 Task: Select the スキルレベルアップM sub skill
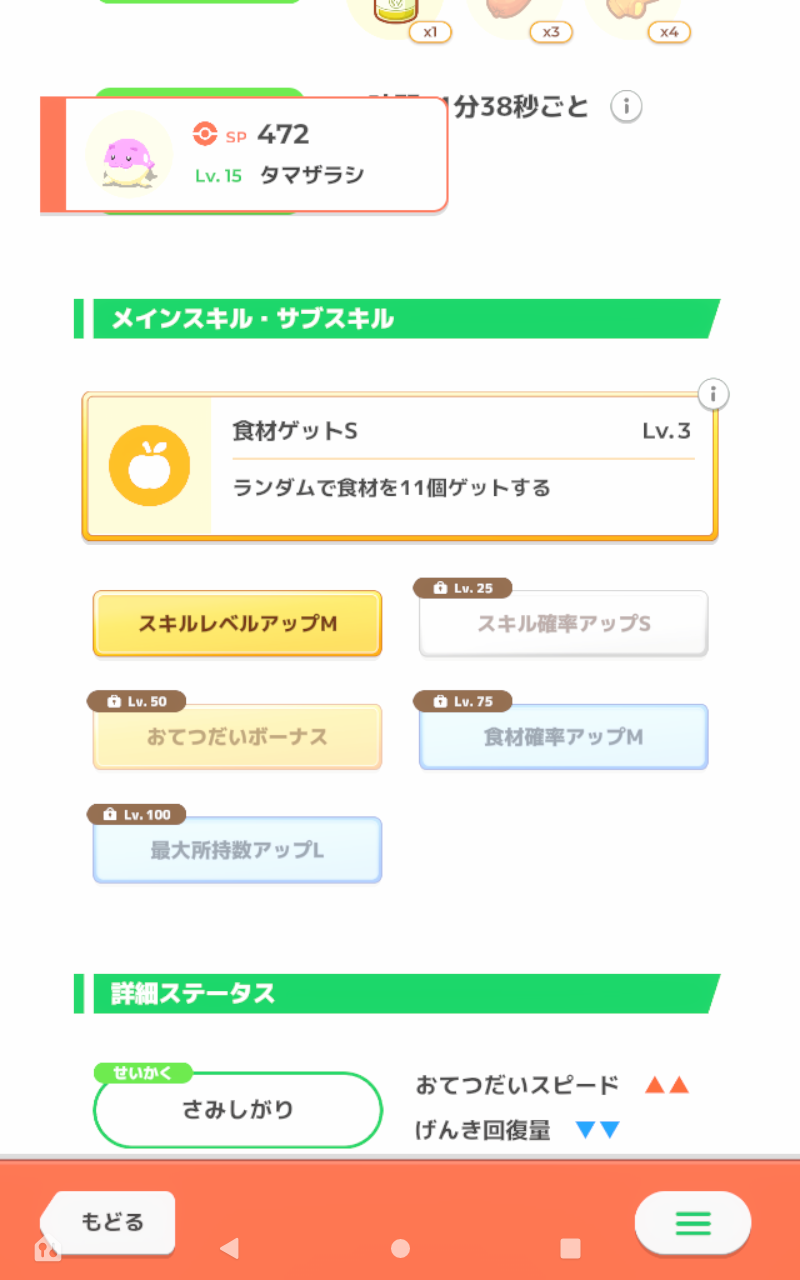237,624
